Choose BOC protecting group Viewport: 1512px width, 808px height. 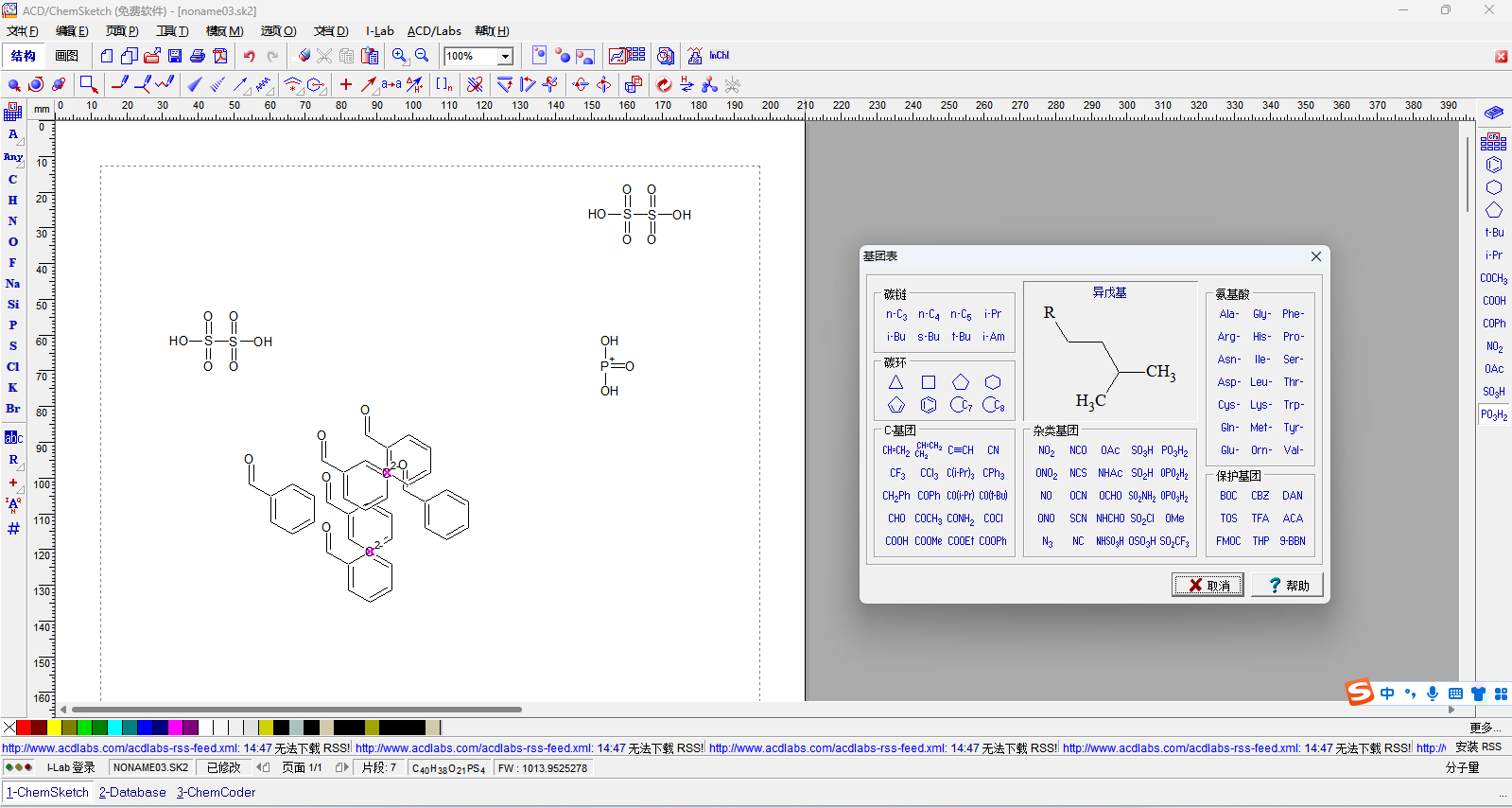pyautogui.click(x=1228, y=496)
